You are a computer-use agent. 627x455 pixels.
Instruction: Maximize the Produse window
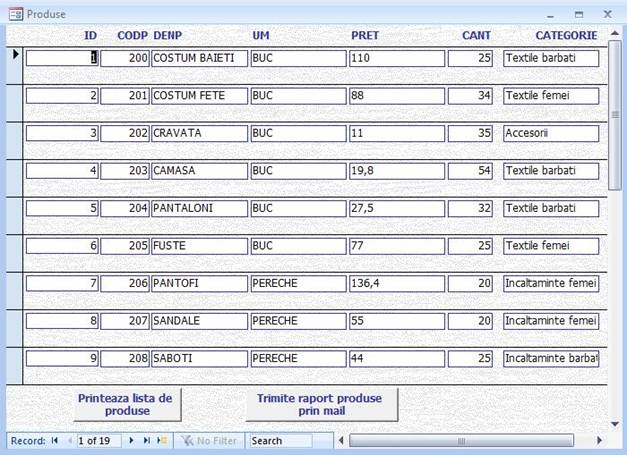point(579,15)
